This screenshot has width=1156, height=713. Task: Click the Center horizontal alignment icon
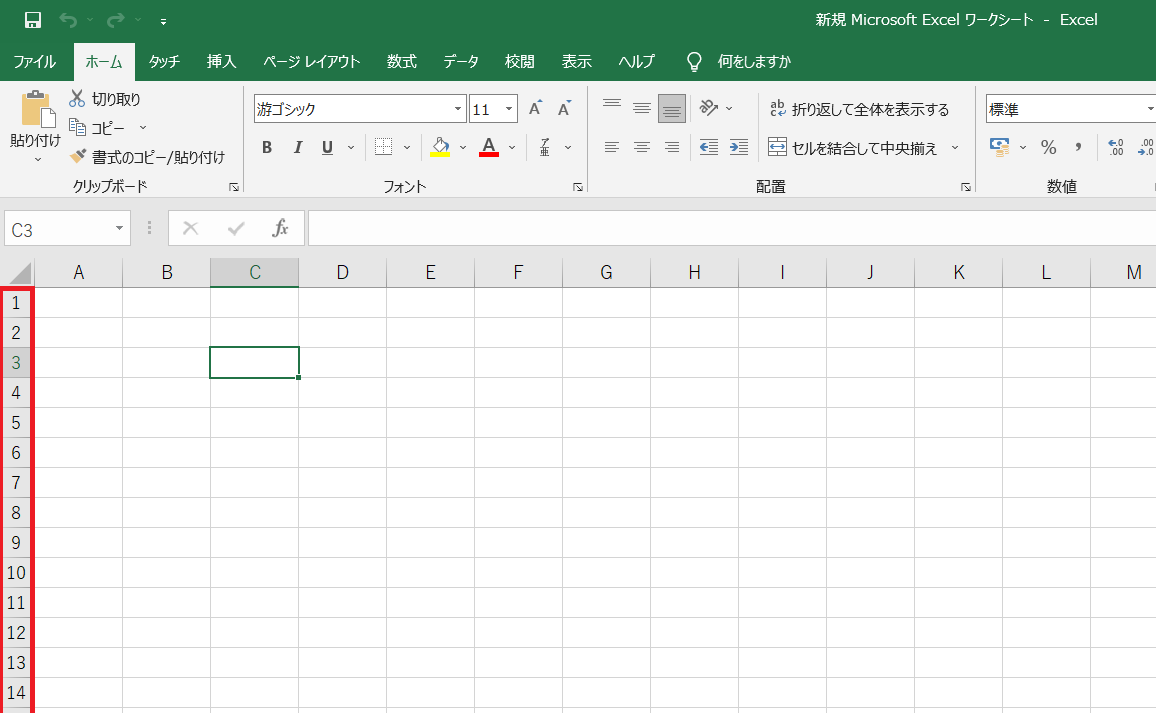[x=642, y=147]
